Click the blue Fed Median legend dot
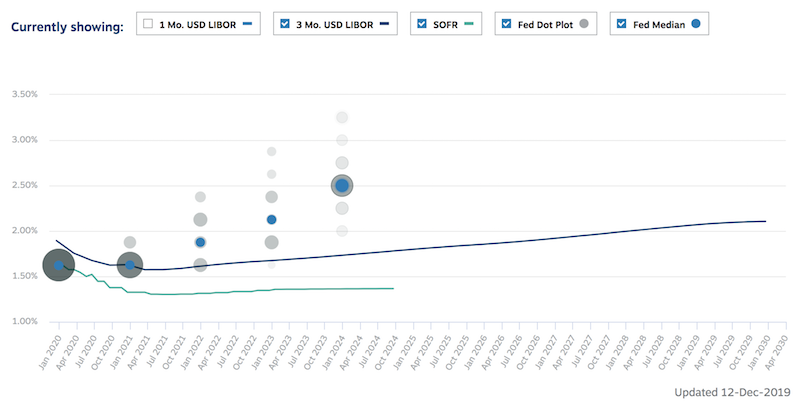This screenshot has width=800, height=404. coord(696,23)
